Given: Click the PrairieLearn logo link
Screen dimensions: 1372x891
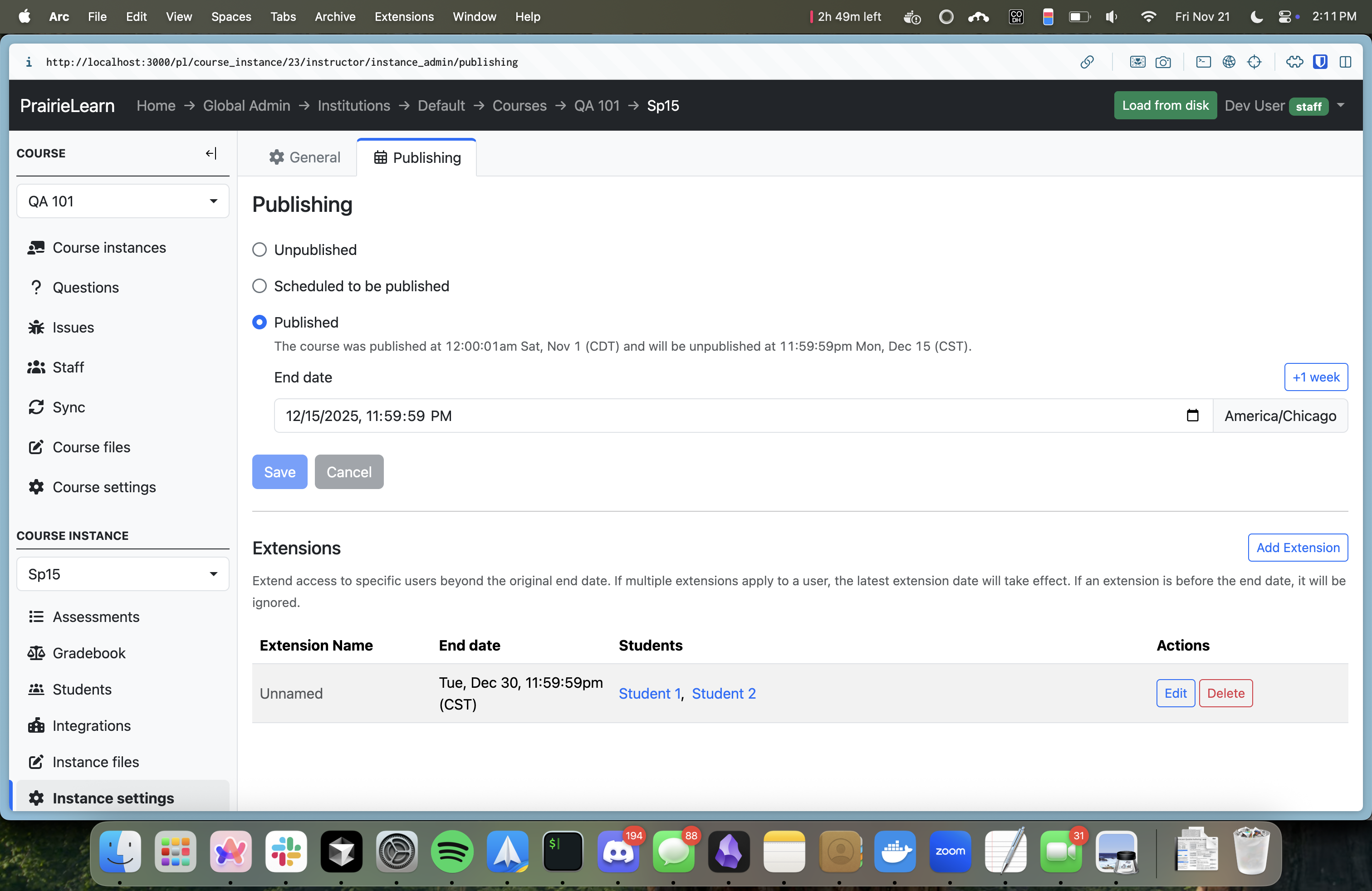Looking at the screenshot, I should pyautogui.click(x=68, y=105).
